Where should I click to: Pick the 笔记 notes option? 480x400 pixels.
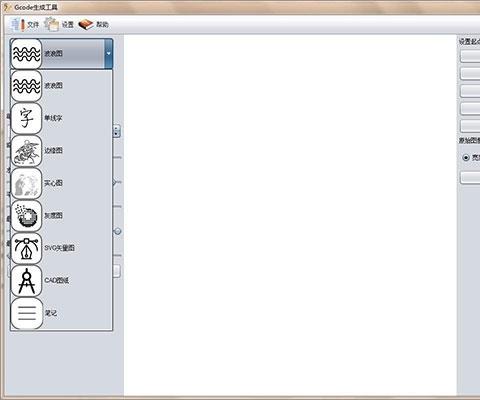(x=62, y=313)
